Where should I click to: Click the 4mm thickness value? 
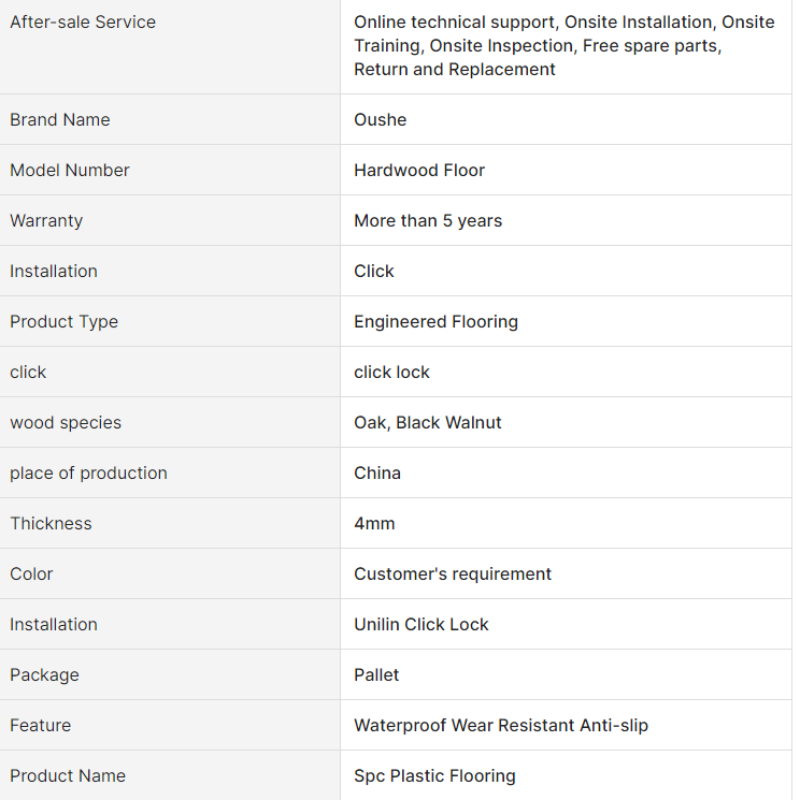click(x=374, y=524)
